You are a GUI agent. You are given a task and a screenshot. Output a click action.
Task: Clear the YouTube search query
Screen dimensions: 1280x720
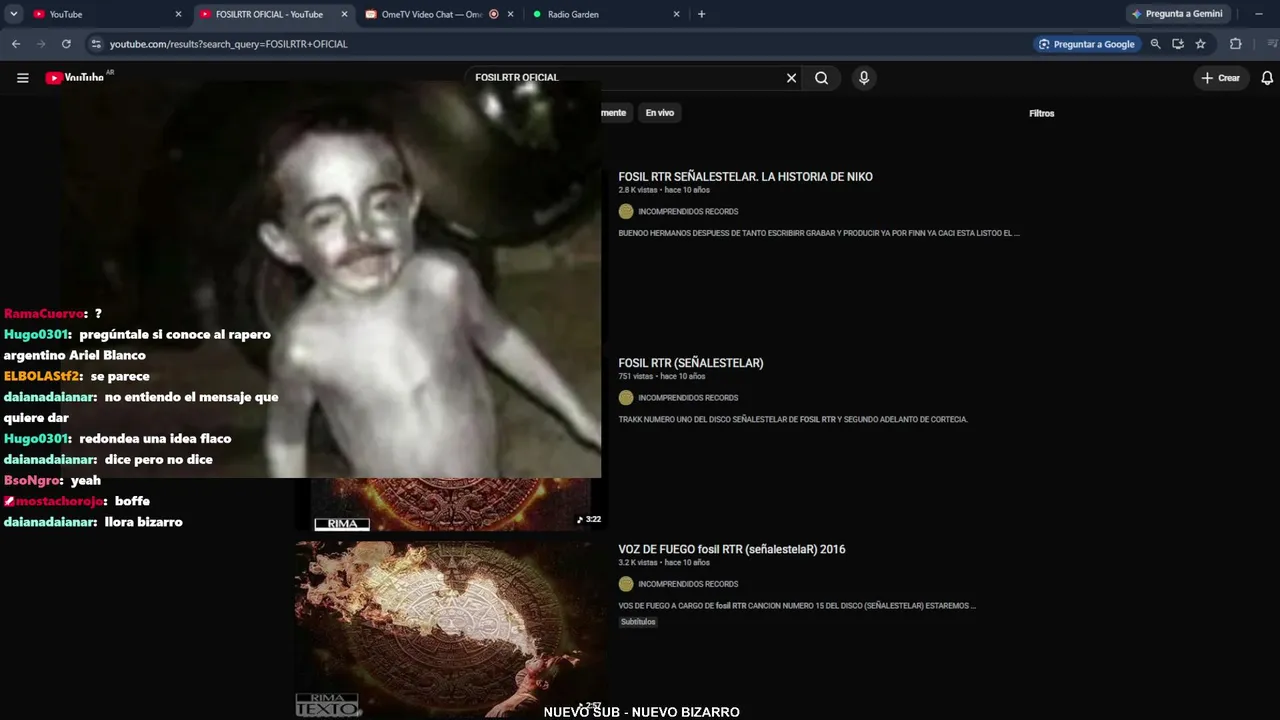click(x=791, y=78)
